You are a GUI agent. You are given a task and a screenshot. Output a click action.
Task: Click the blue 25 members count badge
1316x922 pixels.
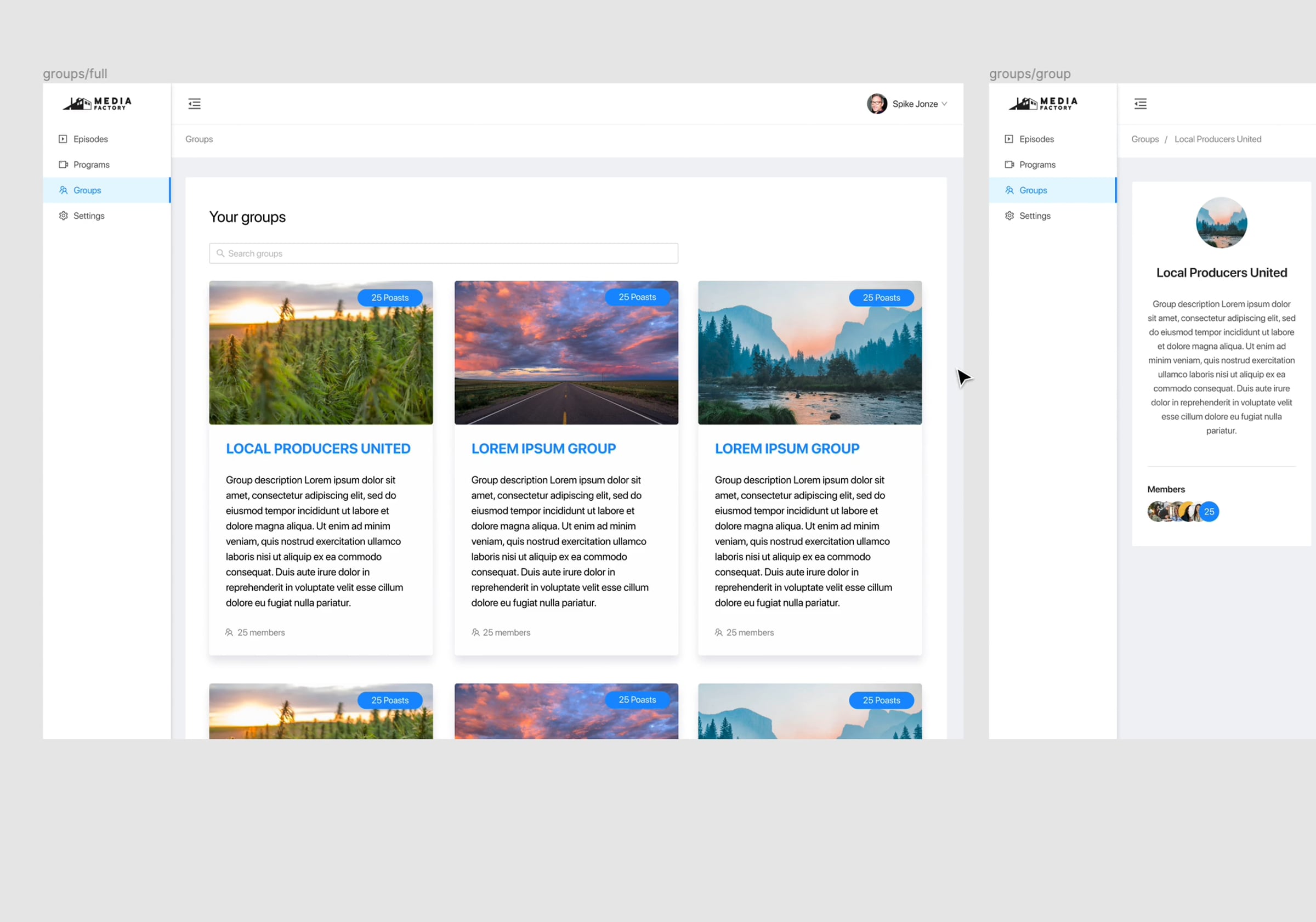1209,511
